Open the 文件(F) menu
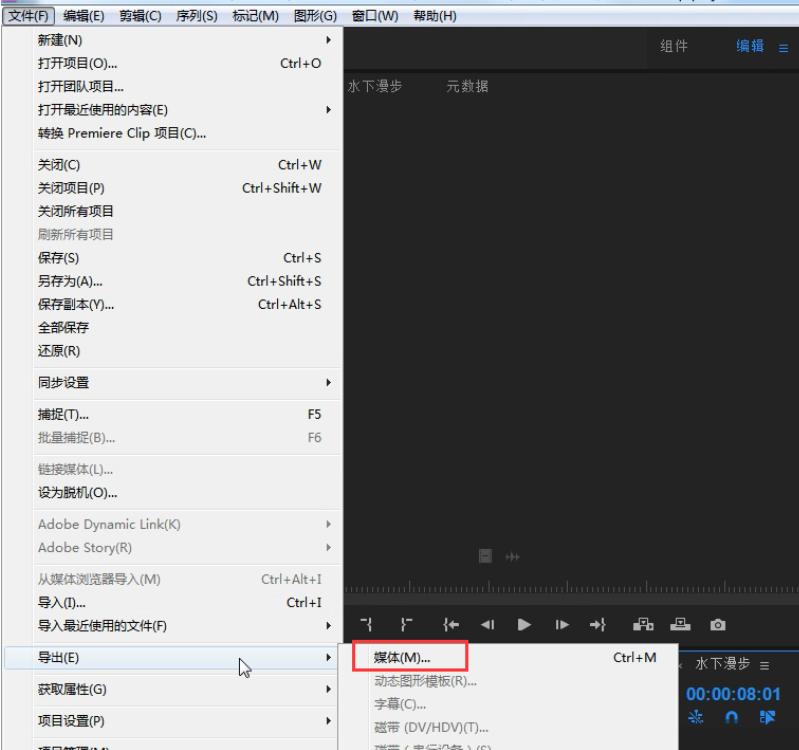Screen dimensions: 799x750 tap(29, 16)
